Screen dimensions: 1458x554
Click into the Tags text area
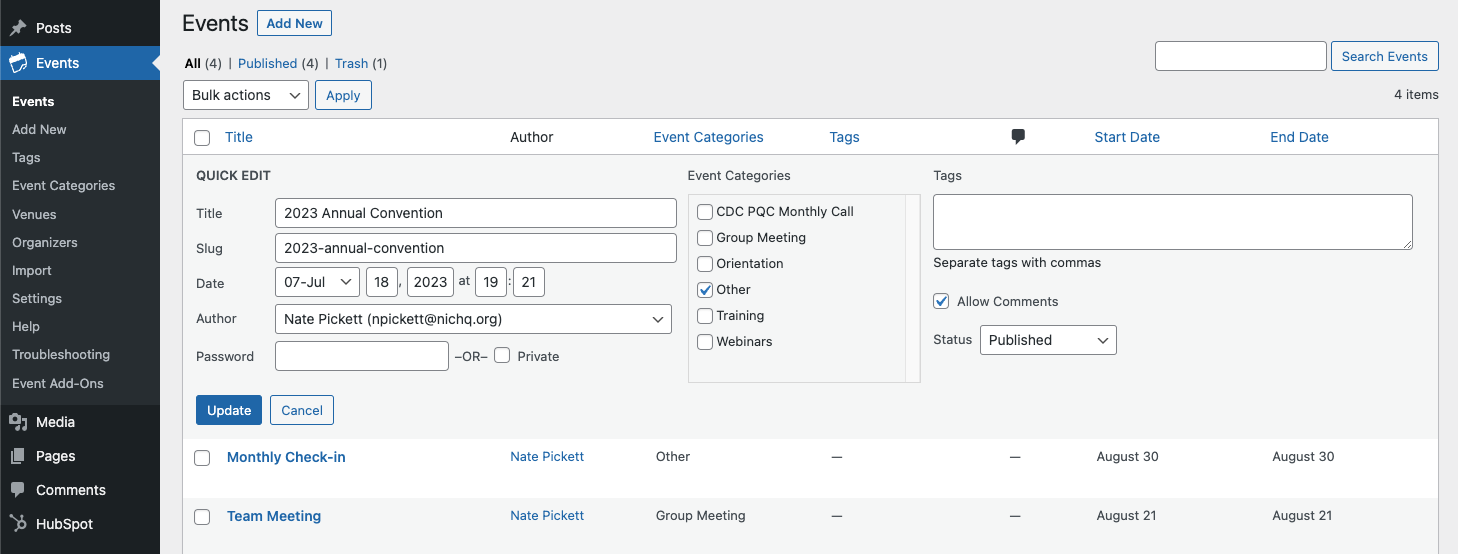click(x=1172, y=222)
